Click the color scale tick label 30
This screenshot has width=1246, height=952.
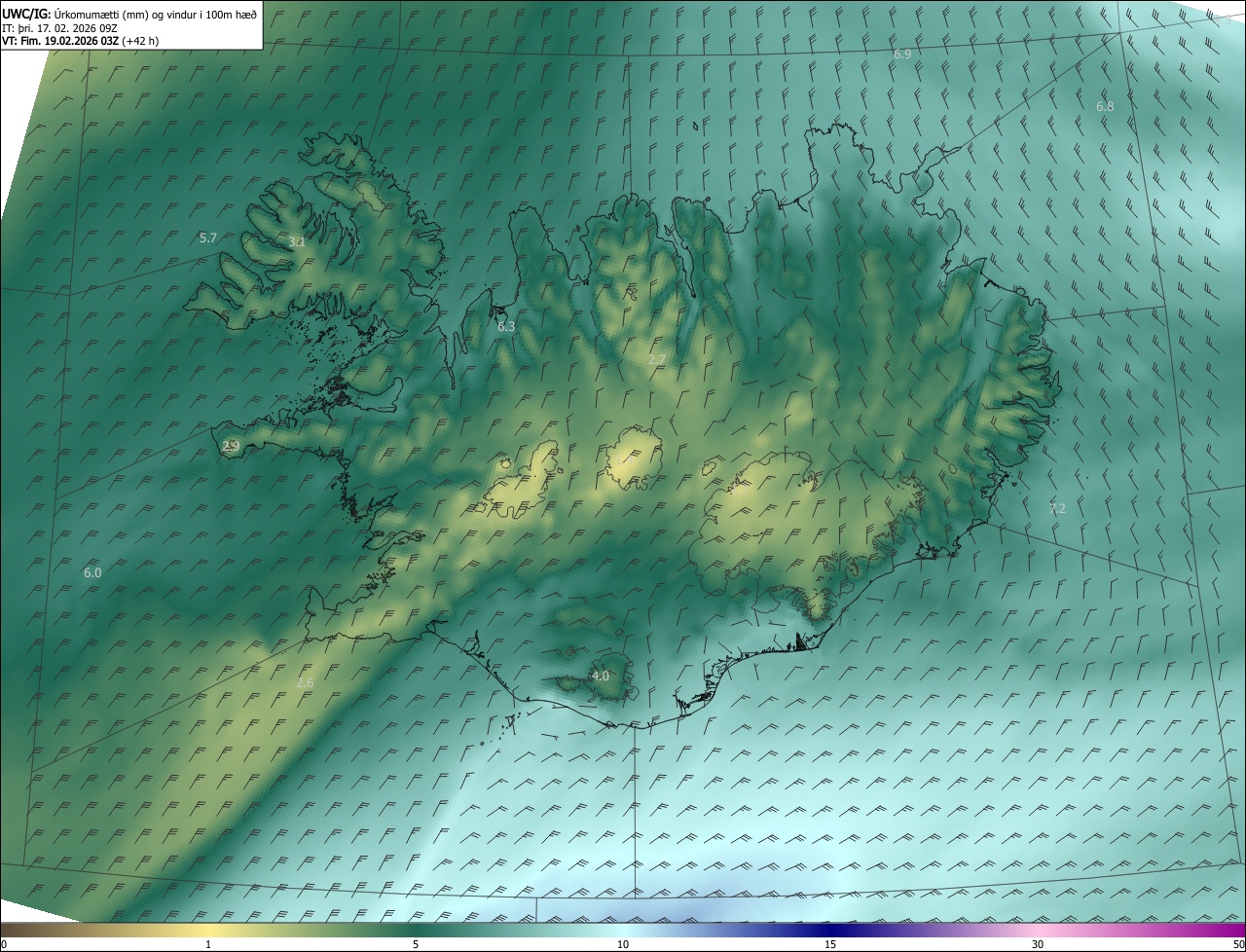(1038, 944)
